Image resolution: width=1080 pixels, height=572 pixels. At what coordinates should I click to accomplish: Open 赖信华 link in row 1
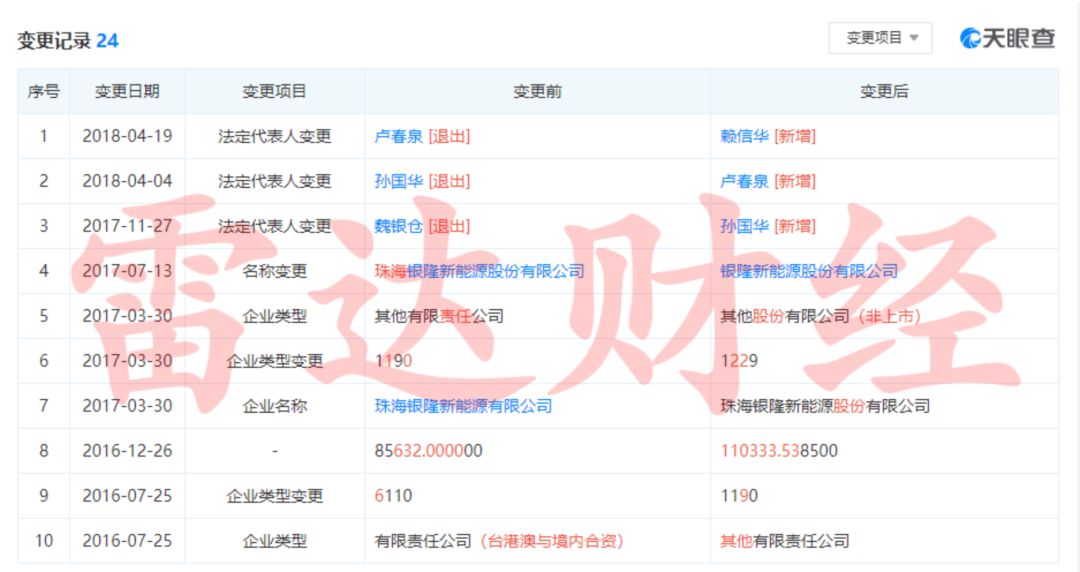[744, 136]
